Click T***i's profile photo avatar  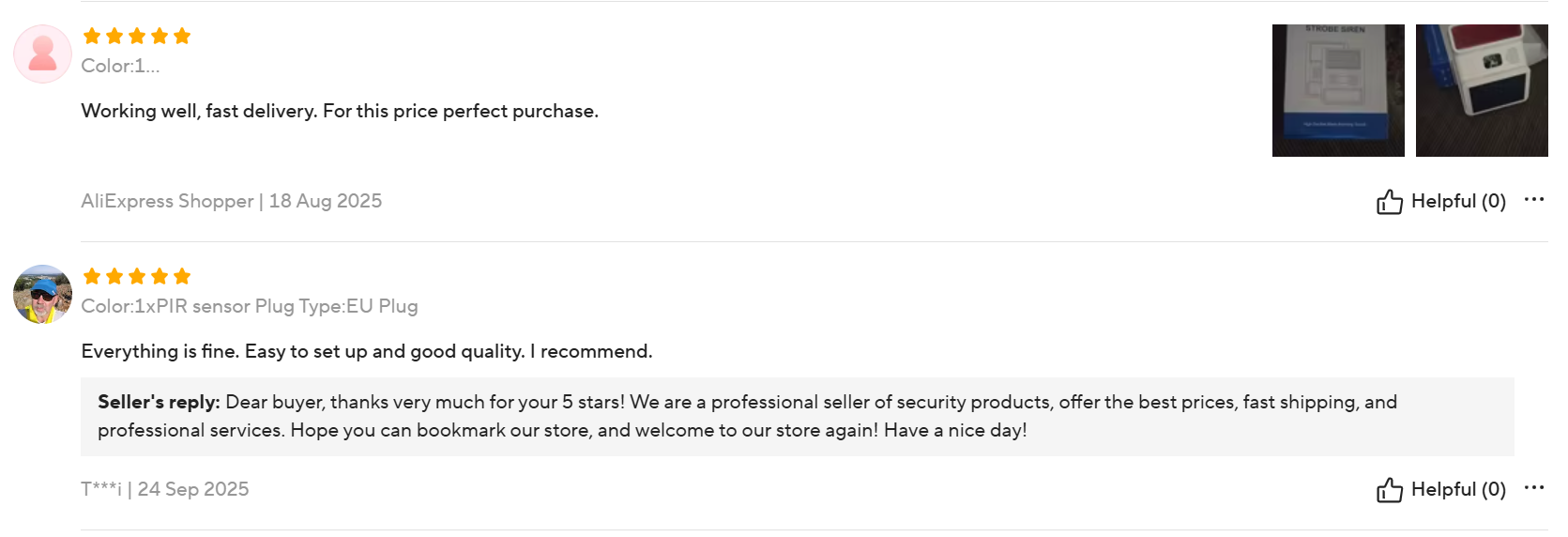[42, 294]
